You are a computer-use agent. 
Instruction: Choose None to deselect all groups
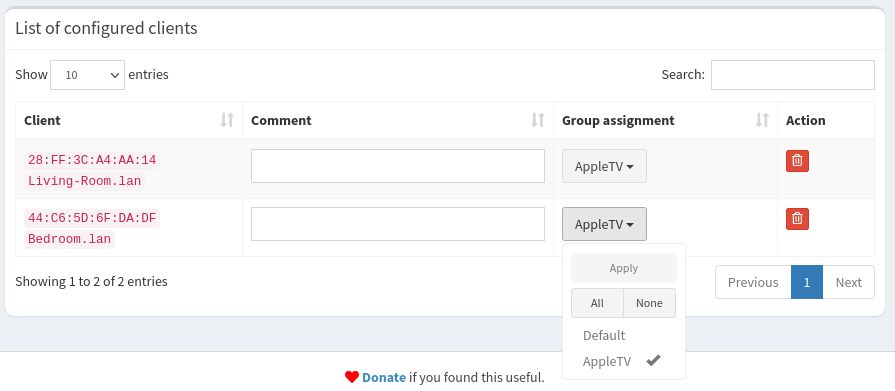[650, 303]
